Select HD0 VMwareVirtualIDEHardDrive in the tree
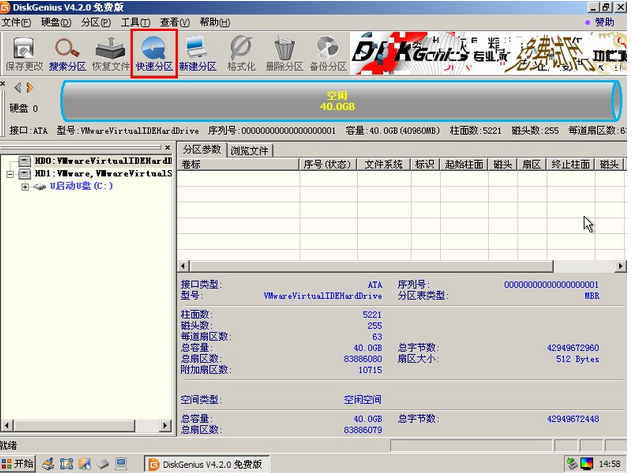635x473 pixels. point(103,161)
